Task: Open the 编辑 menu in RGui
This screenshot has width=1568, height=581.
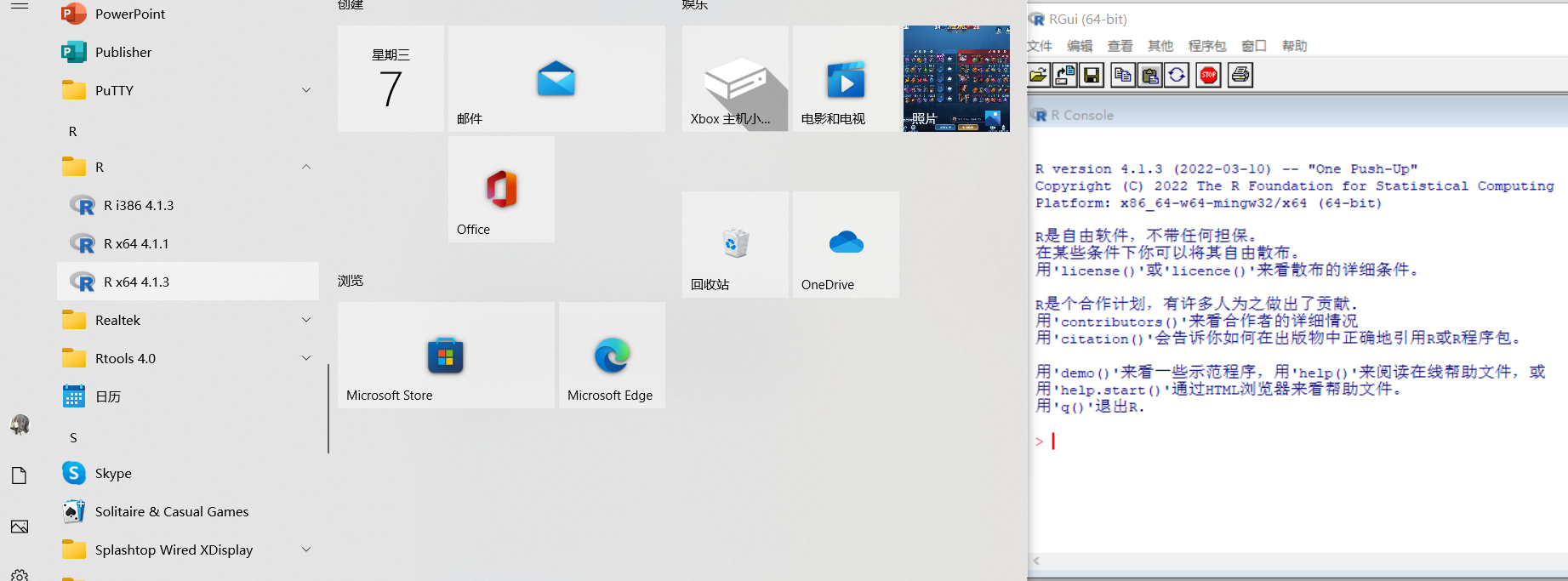Action: click(x=1080, y=46)
